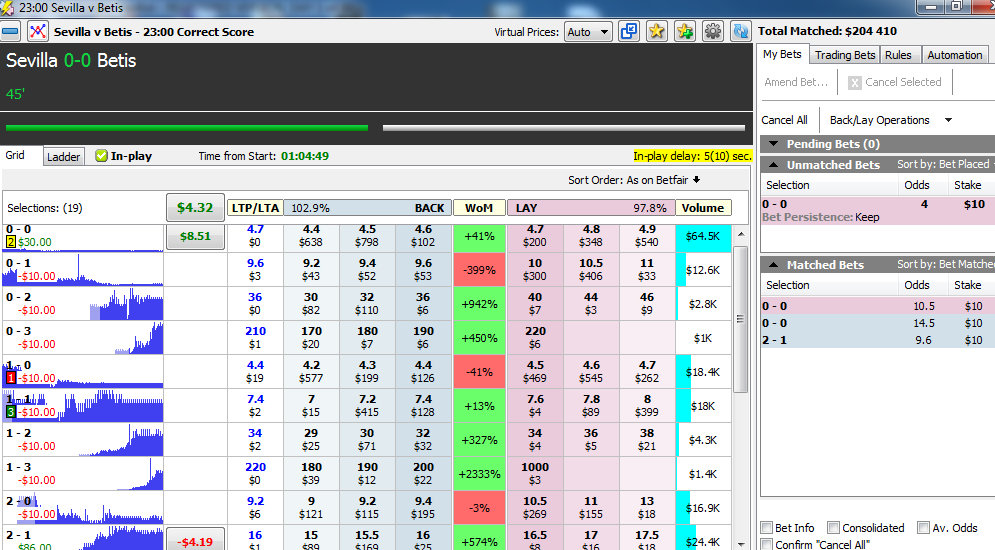Click the green $4.32 profit button

tap(195, 208)
